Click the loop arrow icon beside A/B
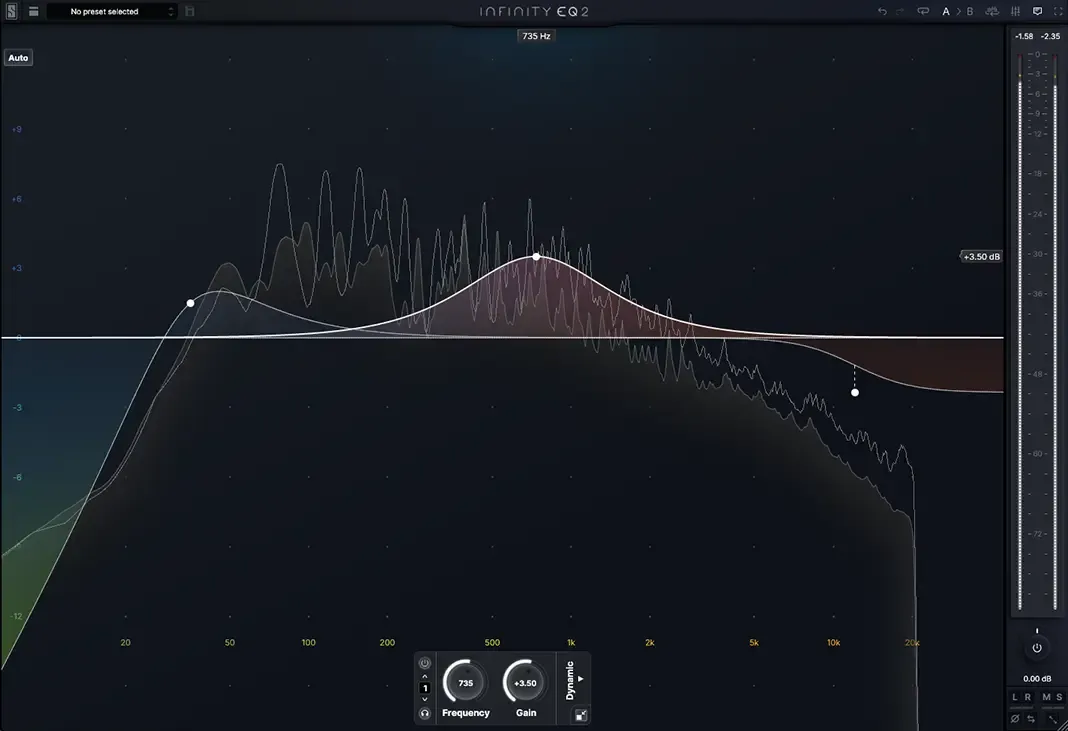Viewport: 1068px width, 731px height. coord(923,12)
